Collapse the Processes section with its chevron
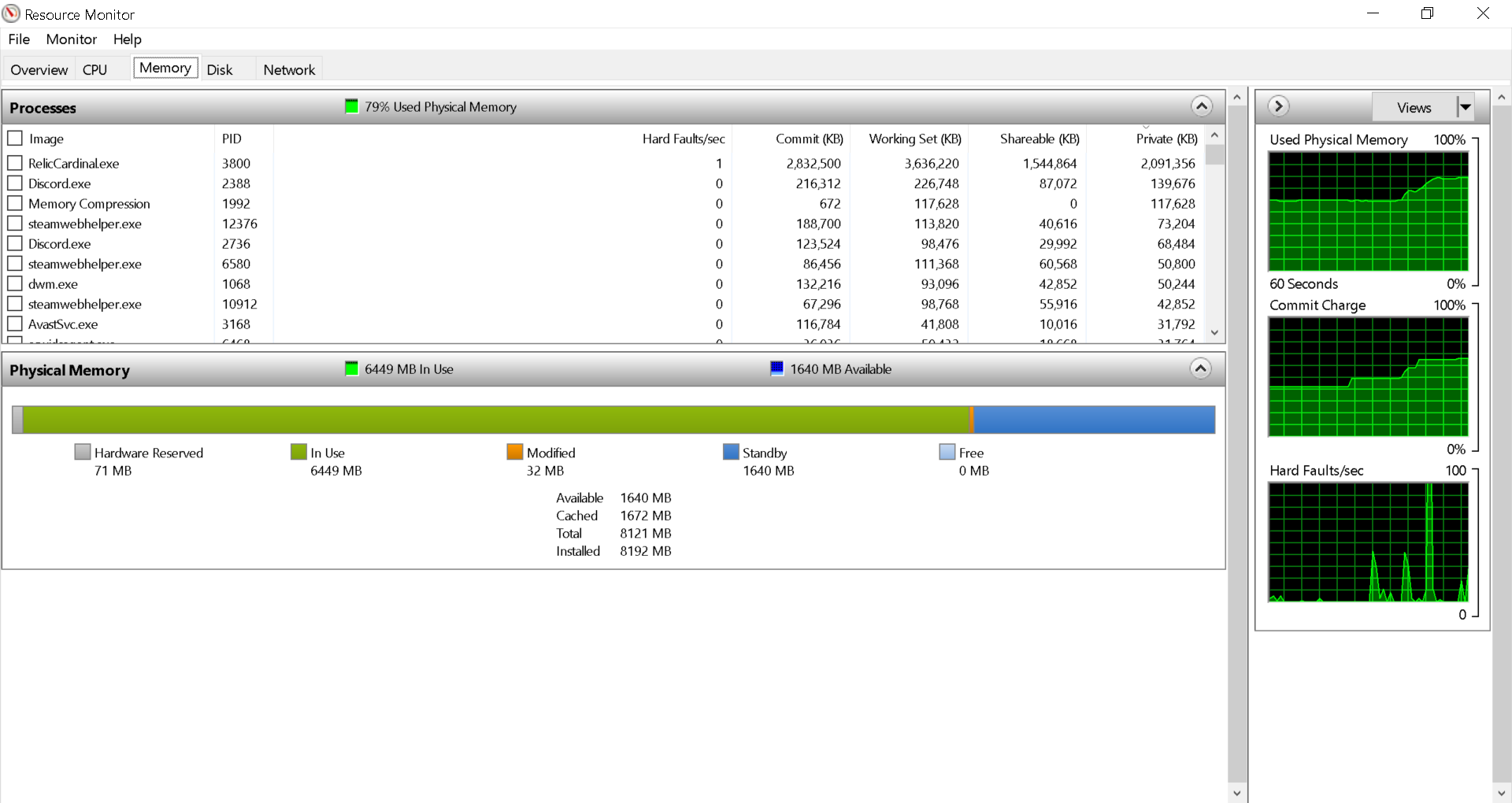Screen dimensions: 1512x803 [1201, 106]
